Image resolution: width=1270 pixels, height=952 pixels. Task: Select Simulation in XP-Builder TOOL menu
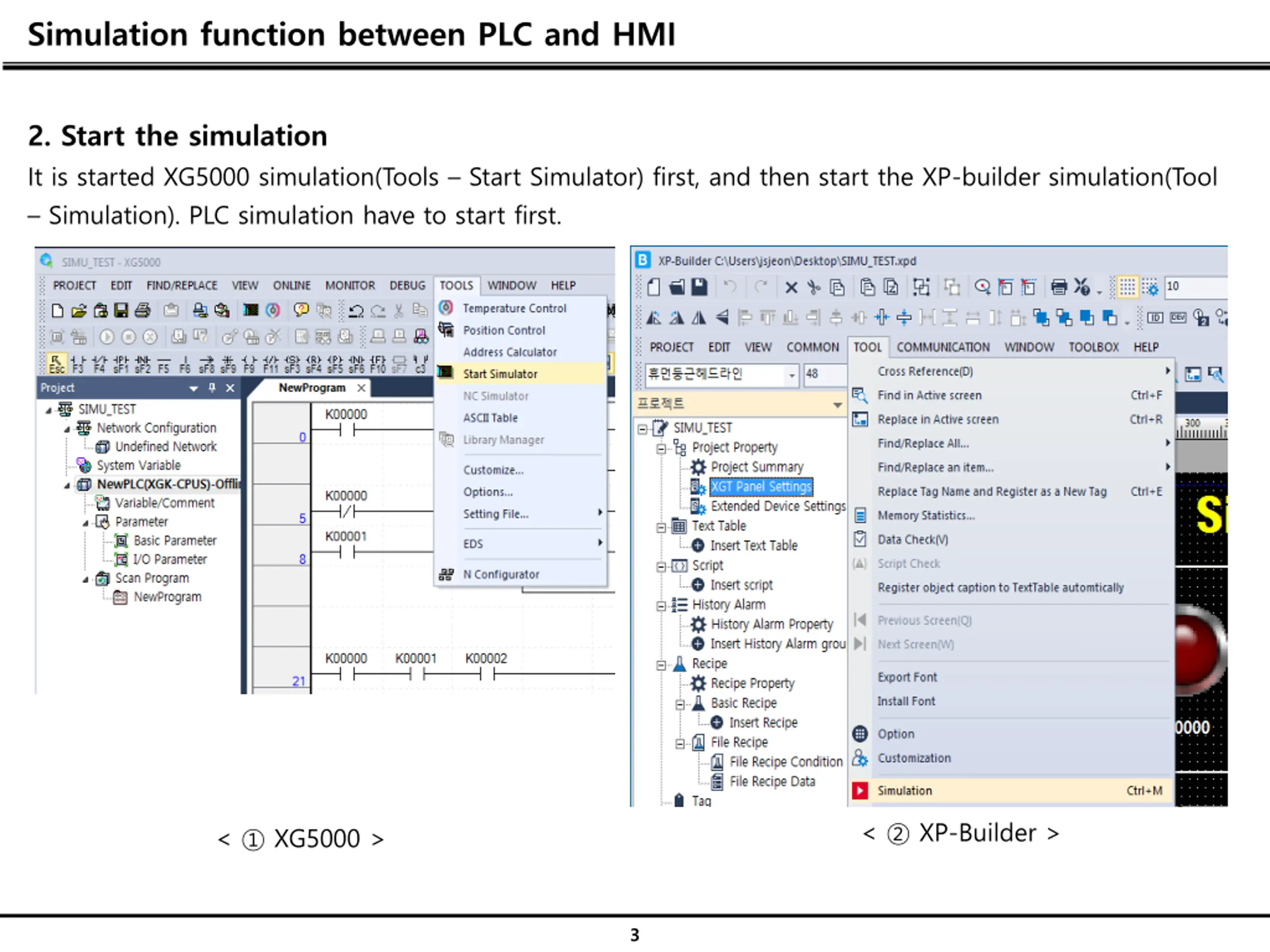tap(904, 791)
